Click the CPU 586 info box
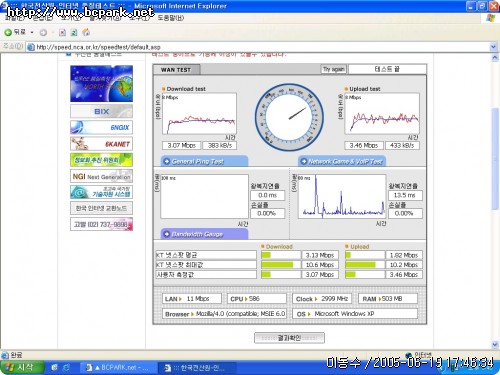Viewport: 500px width, 375px height. pos(257,299)
